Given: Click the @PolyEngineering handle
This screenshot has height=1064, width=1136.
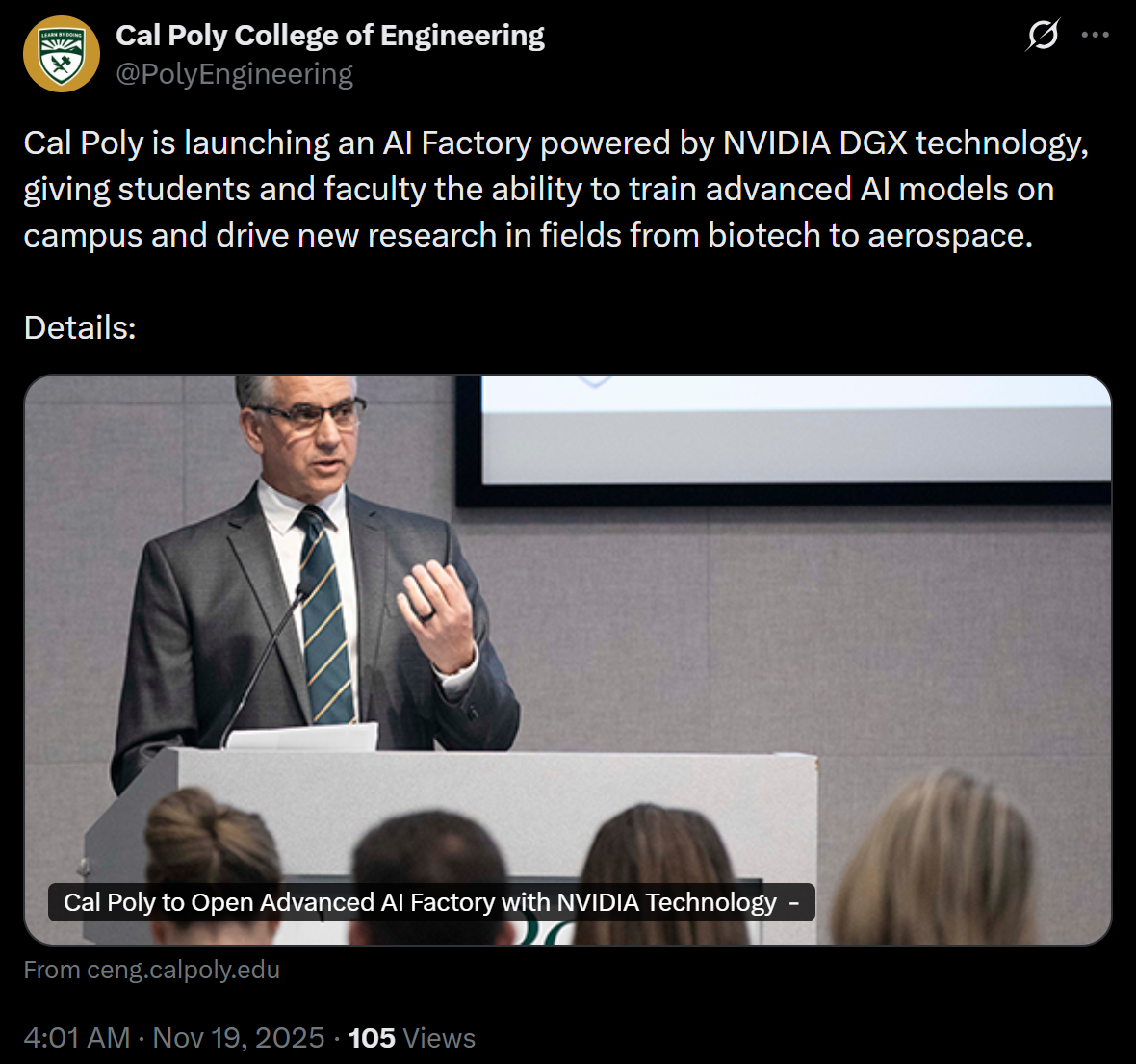Looking at the screenshot, I should (x=234, y=72).
